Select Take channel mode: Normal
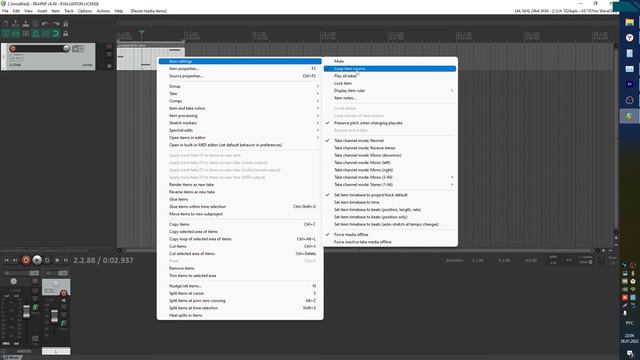The height and width of the screenshot is (360, 640). click(390, 140)
